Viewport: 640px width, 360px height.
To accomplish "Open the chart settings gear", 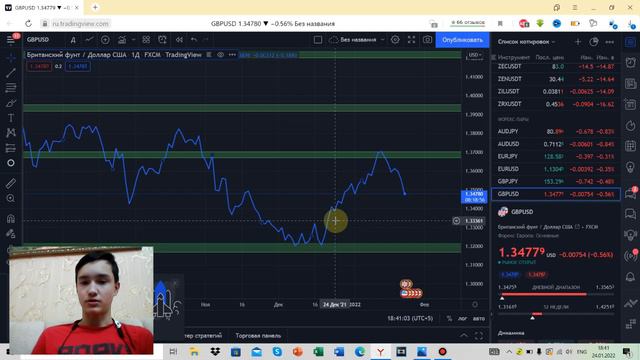I will [395, 40].
